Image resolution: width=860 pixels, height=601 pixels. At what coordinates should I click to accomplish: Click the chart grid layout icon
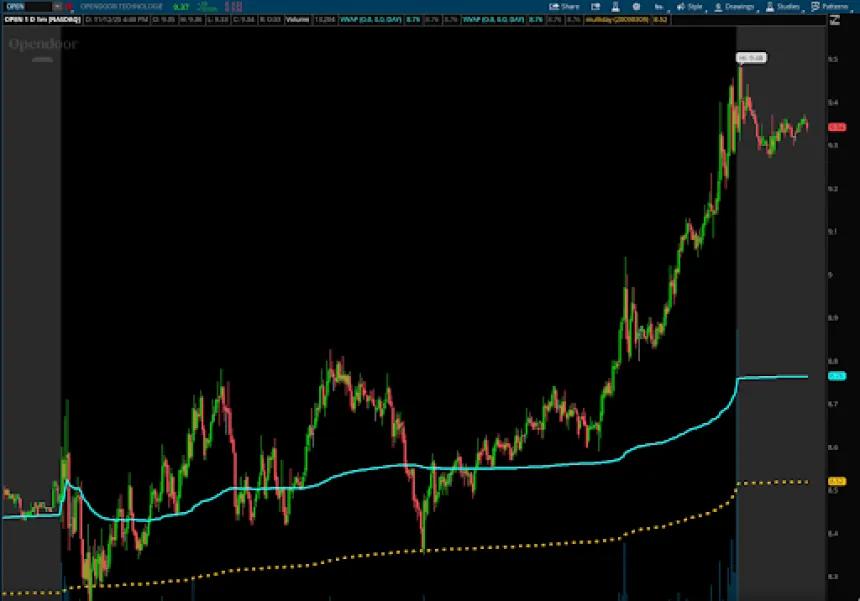tap(595, 7)
